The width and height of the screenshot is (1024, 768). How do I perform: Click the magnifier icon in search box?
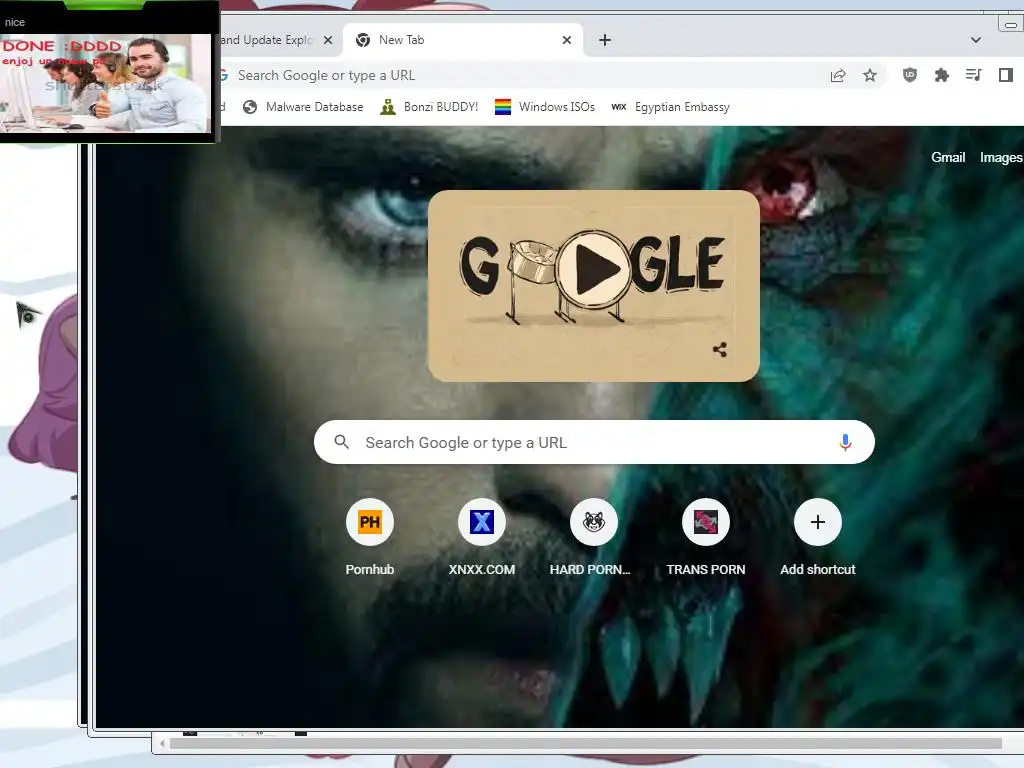coord(342,442)
